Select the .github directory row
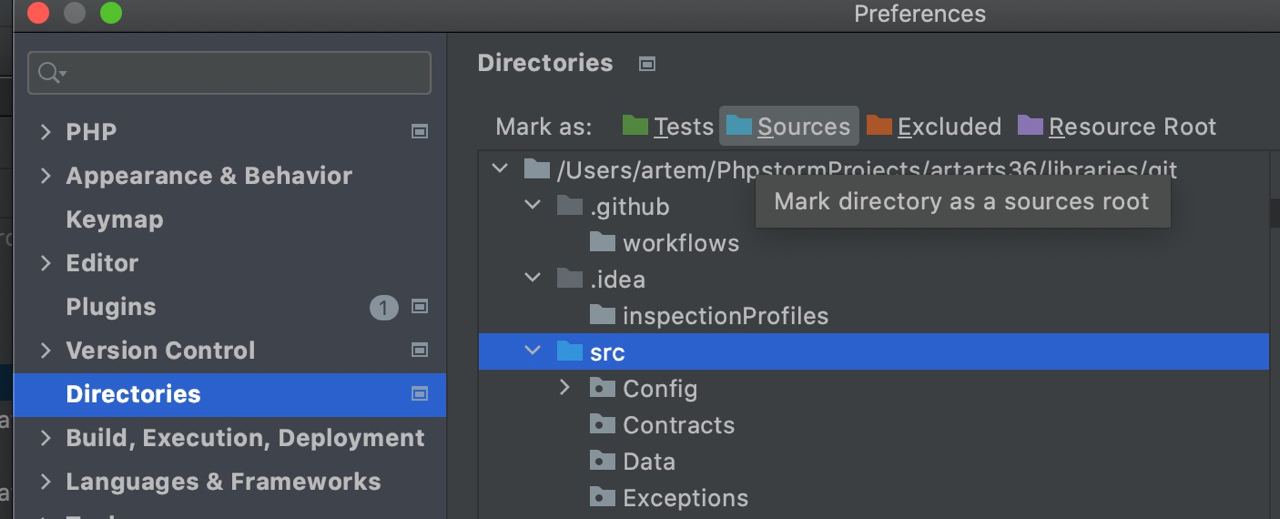 873,205
